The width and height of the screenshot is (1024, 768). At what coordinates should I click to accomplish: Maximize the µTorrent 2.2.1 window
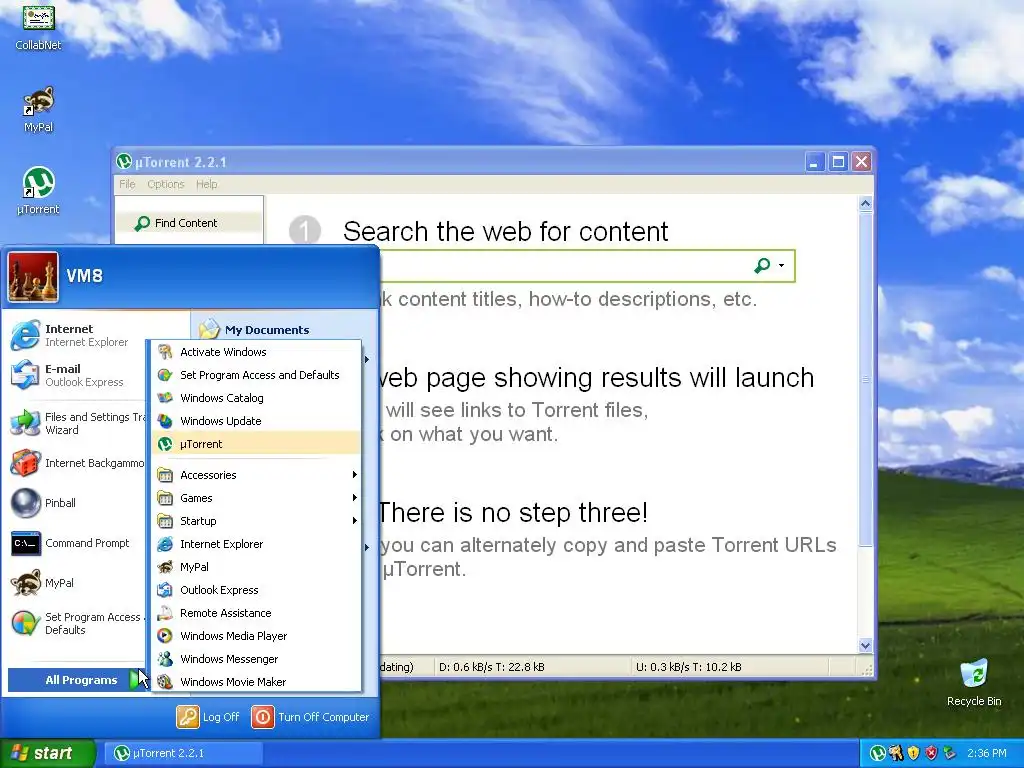pos(838,161)
